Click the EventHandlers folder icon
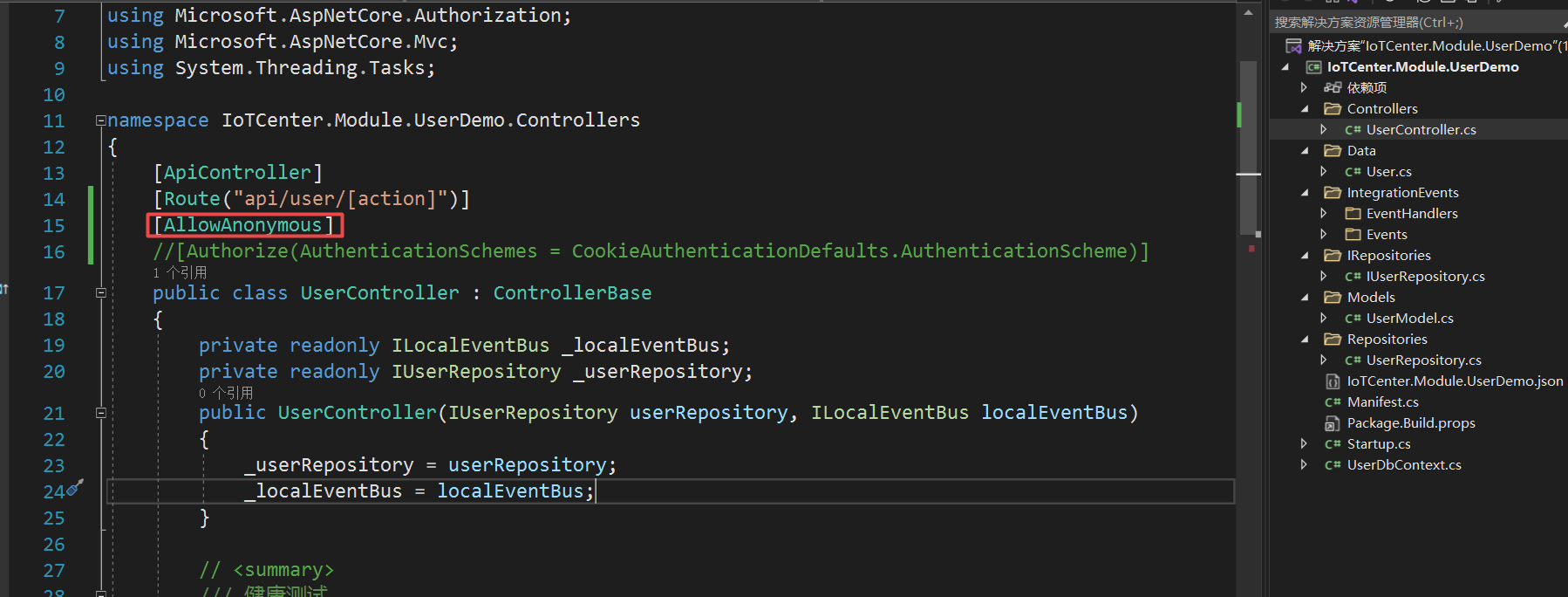Viewport: 1568px width, 597px height. click(x=1353, y=214)
